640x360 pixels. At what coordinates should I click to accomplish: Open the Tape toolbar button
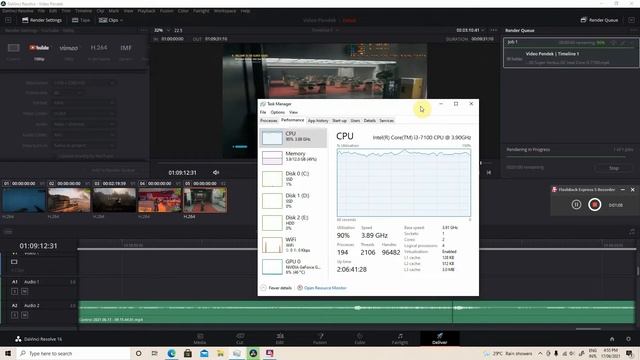(81, 20)
